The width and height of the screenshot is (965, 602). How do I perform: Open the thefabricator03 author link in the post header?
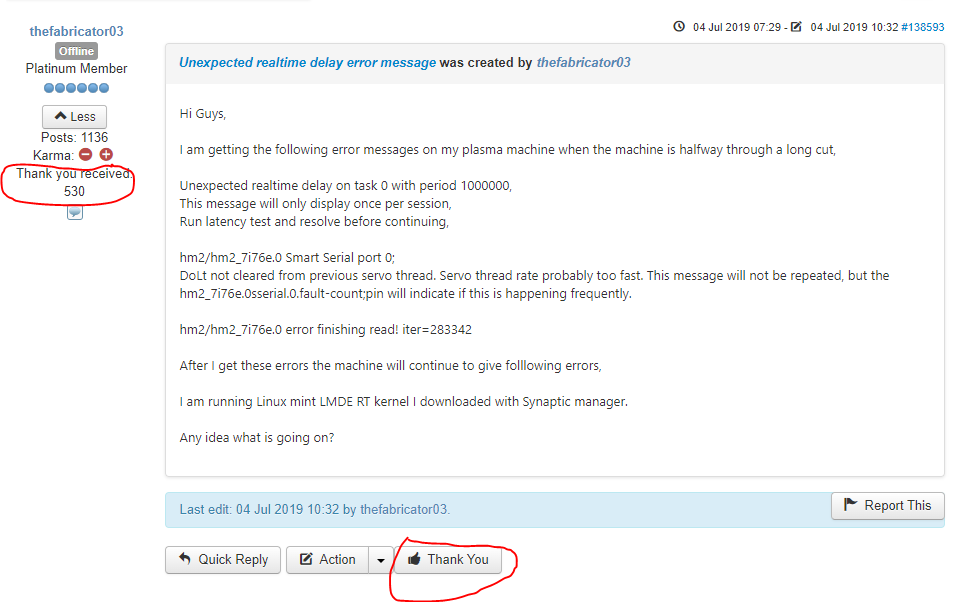(x=583, y=62)
